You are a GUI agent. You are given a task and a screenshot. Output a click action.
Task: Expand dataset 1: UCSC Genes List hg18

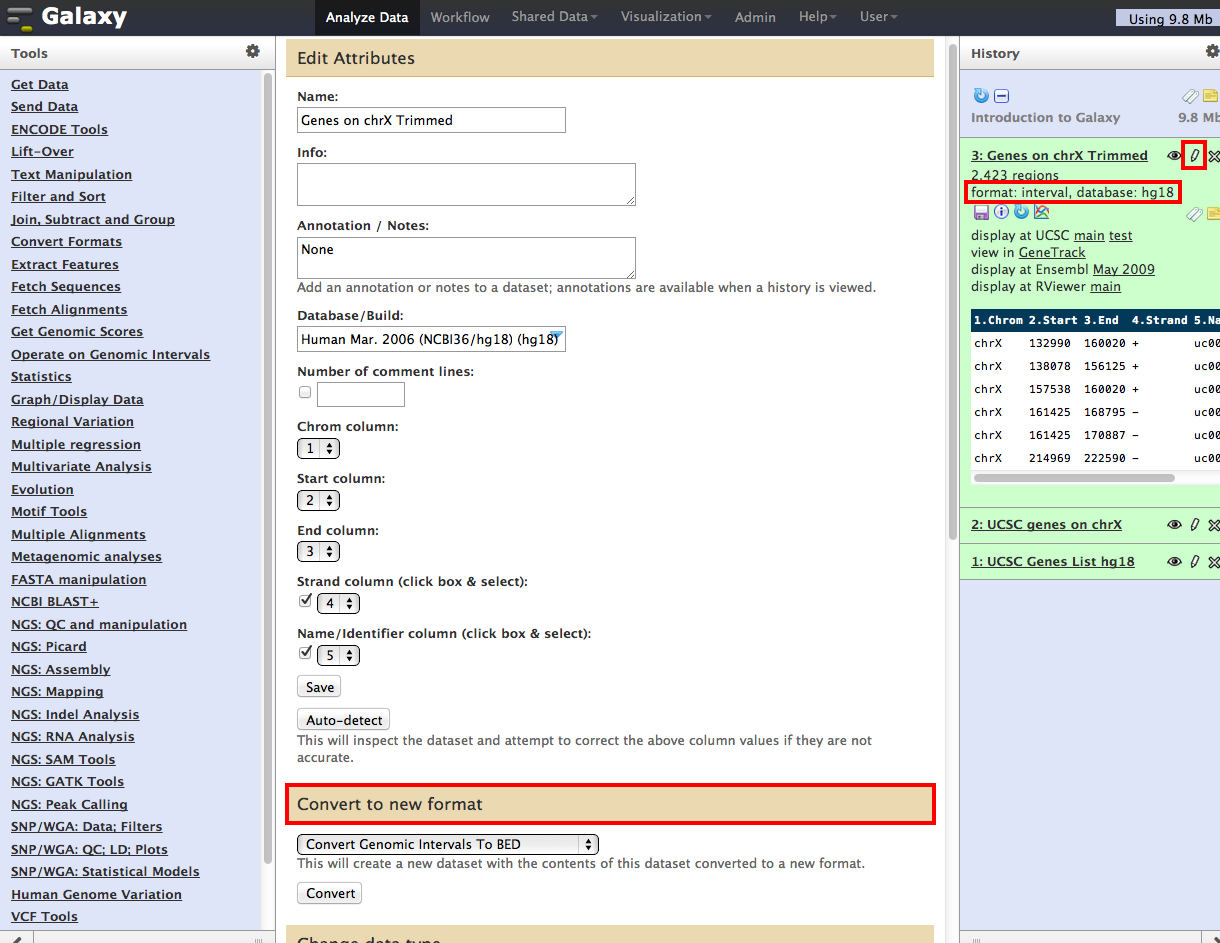tap(1053, 562)
